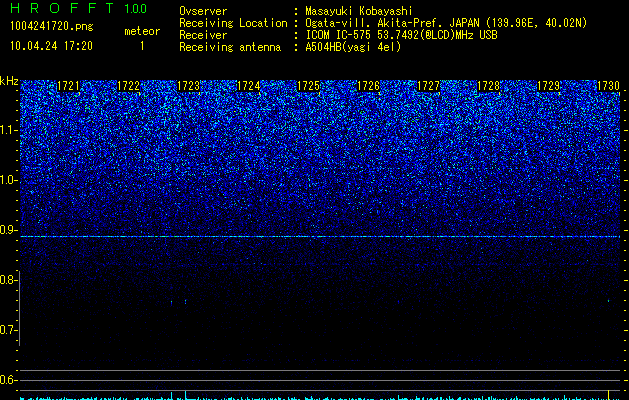The height and width of the screenshot is (400, 629).
Task: Click the Ovserver field label
Action: tap(203, 12)
